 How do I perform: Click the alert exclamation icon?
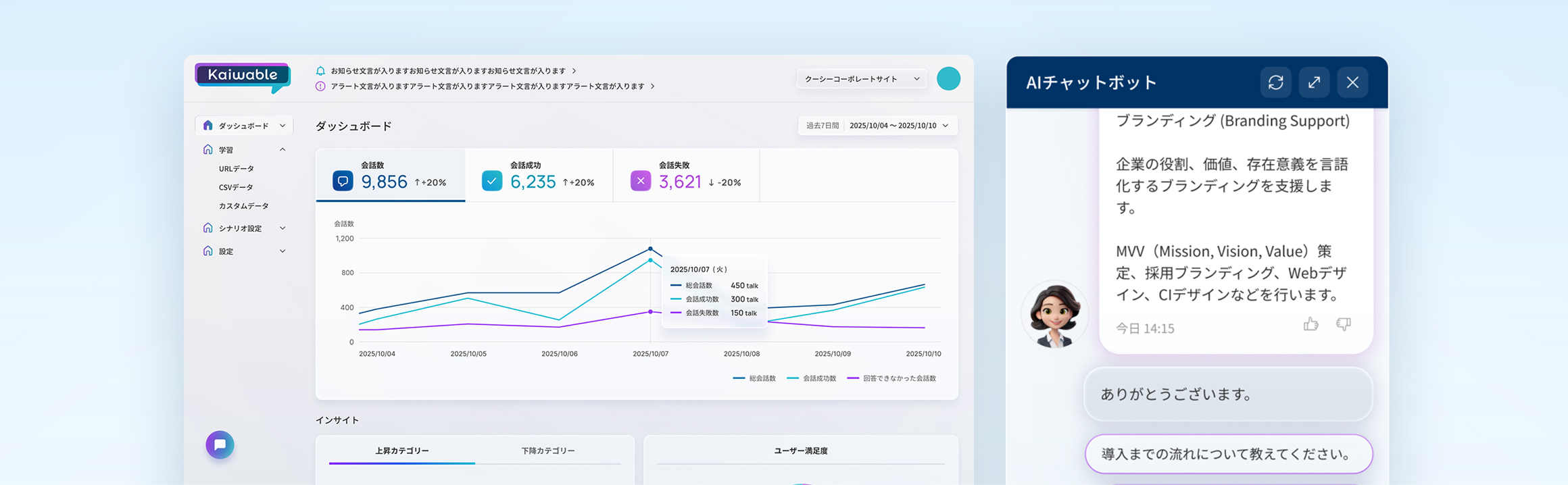320,86
